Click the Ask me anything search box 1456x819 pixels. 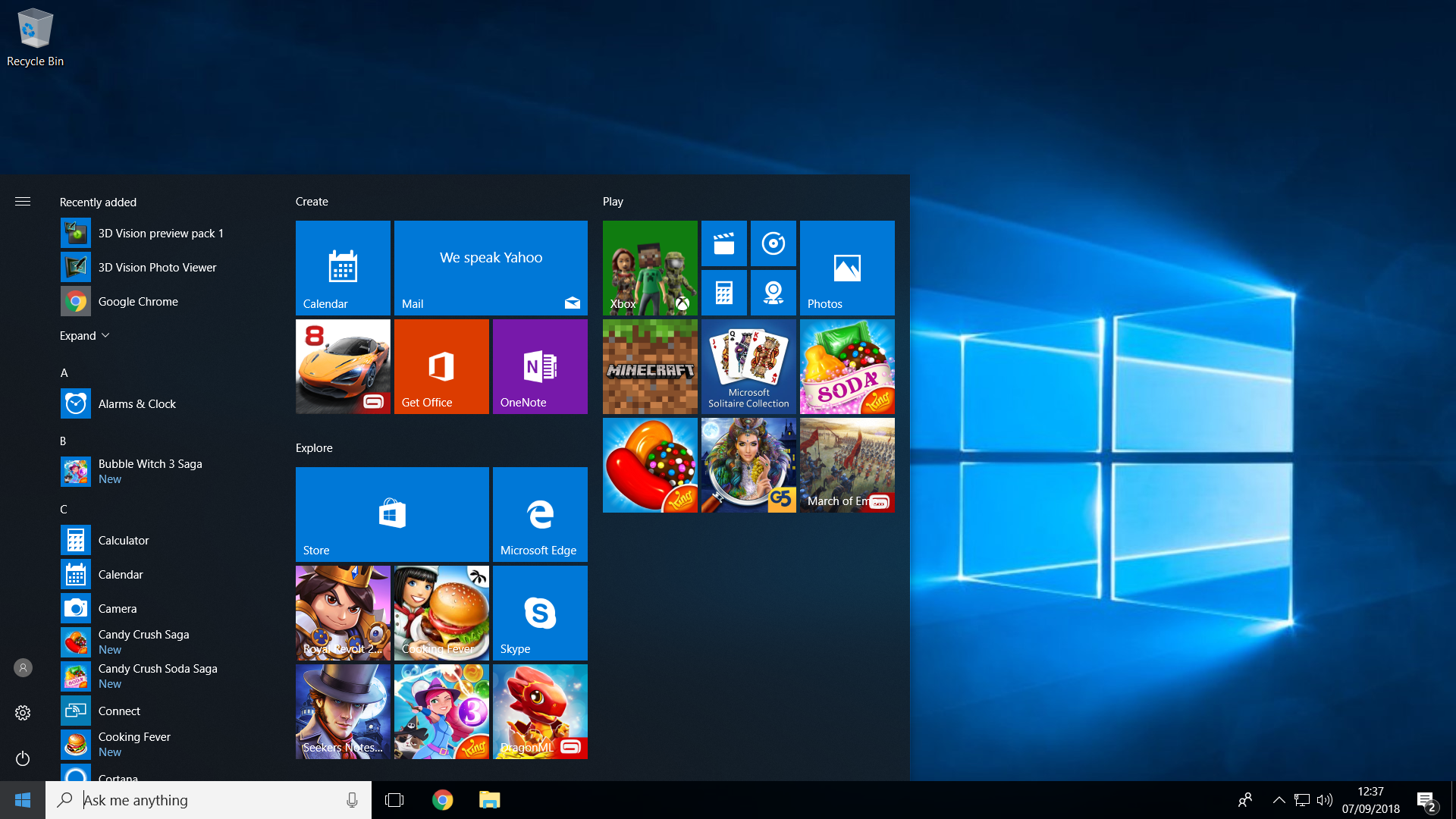click(x=209, y=800)
